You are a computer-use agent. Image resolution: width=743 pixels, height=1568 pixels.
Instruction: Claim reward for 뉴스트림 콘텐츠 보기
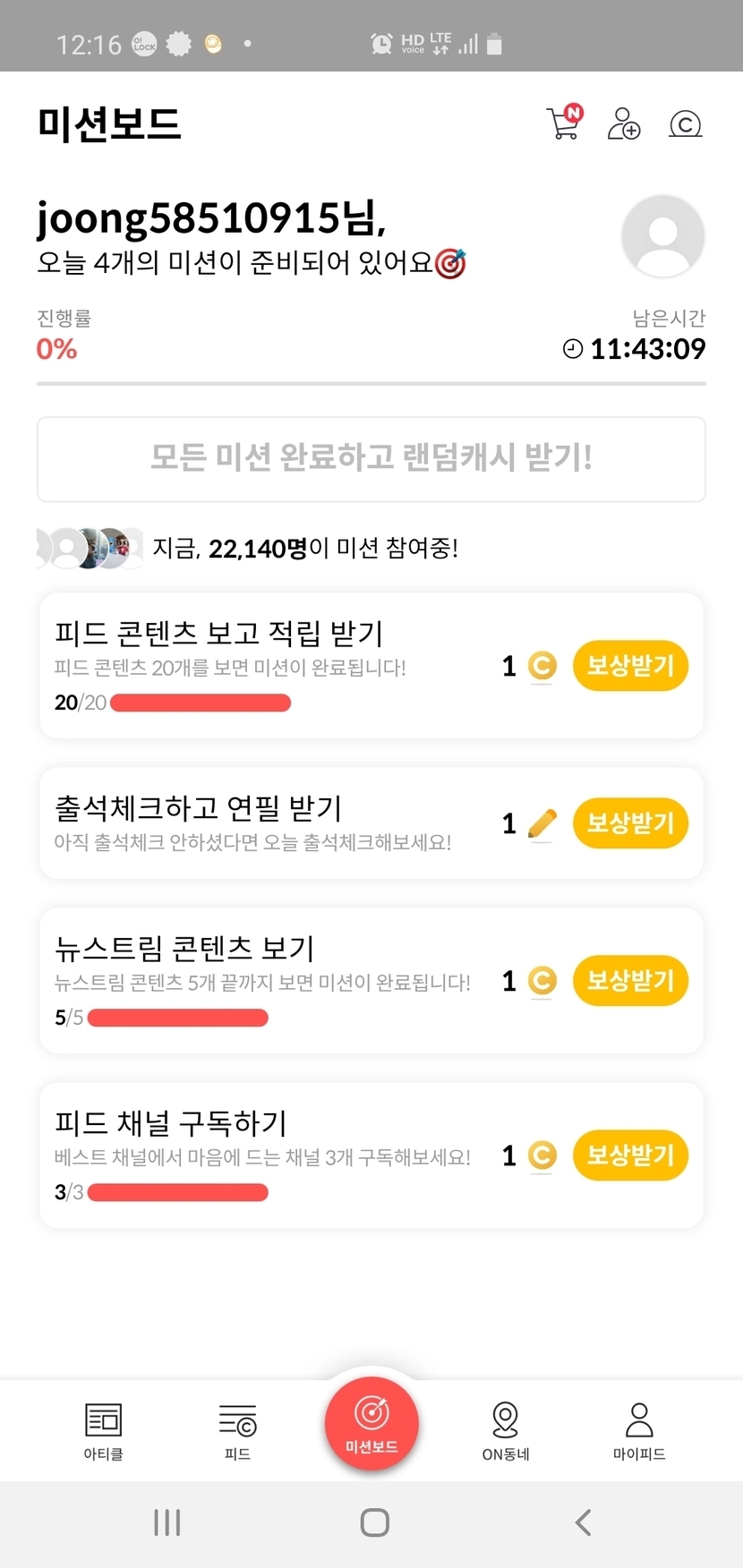pos(630,981)
